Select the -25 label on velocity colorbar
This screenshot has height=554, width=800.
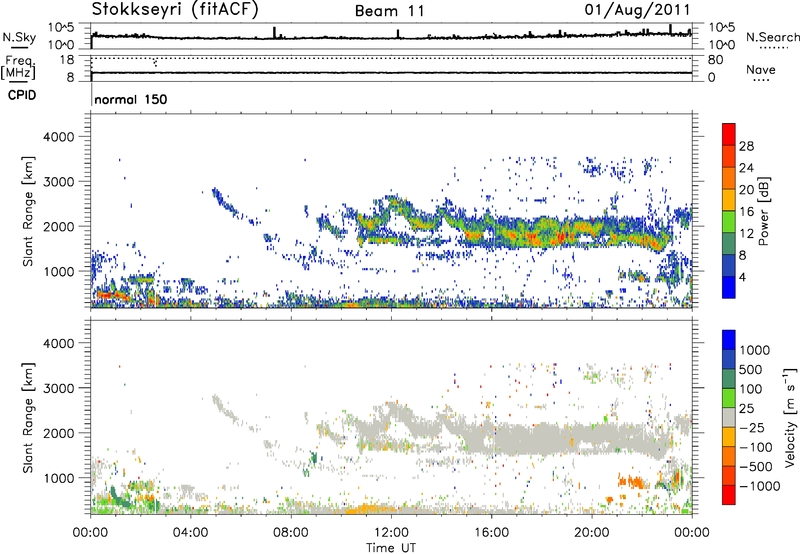click(x=752, y=428)
